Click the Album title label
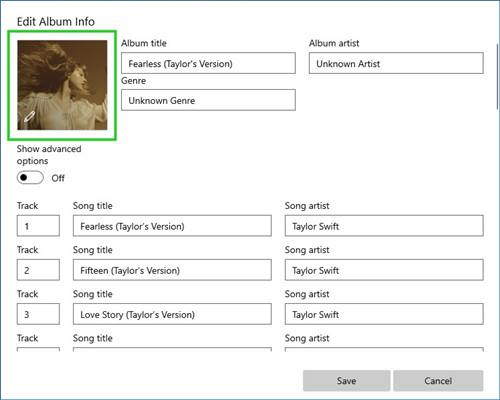 [x=144, y=43]
